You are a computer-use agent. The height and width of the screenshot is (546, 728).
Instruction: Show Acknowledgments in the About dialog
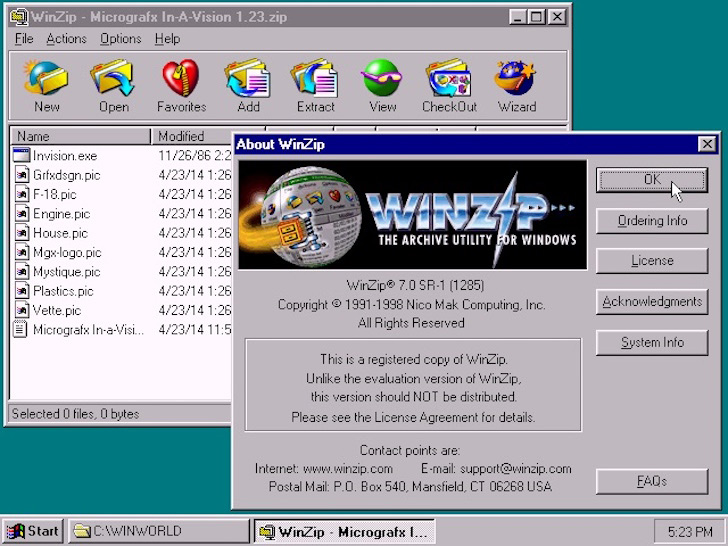point(652,302)
